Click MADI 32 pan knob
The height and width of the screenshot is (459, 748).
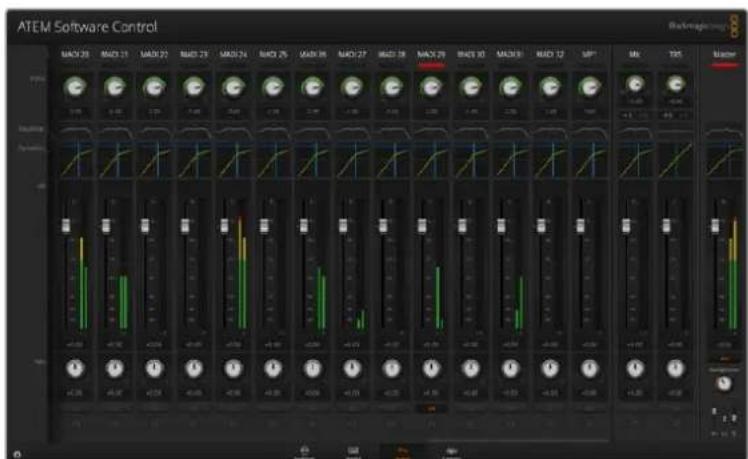[550, 368]
